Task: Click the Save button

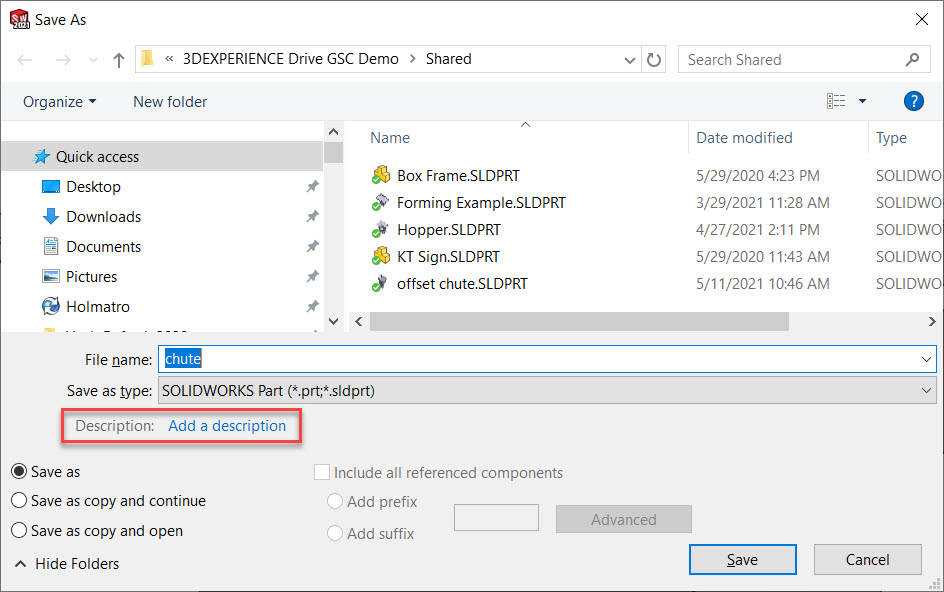Action: click(742, 560)
